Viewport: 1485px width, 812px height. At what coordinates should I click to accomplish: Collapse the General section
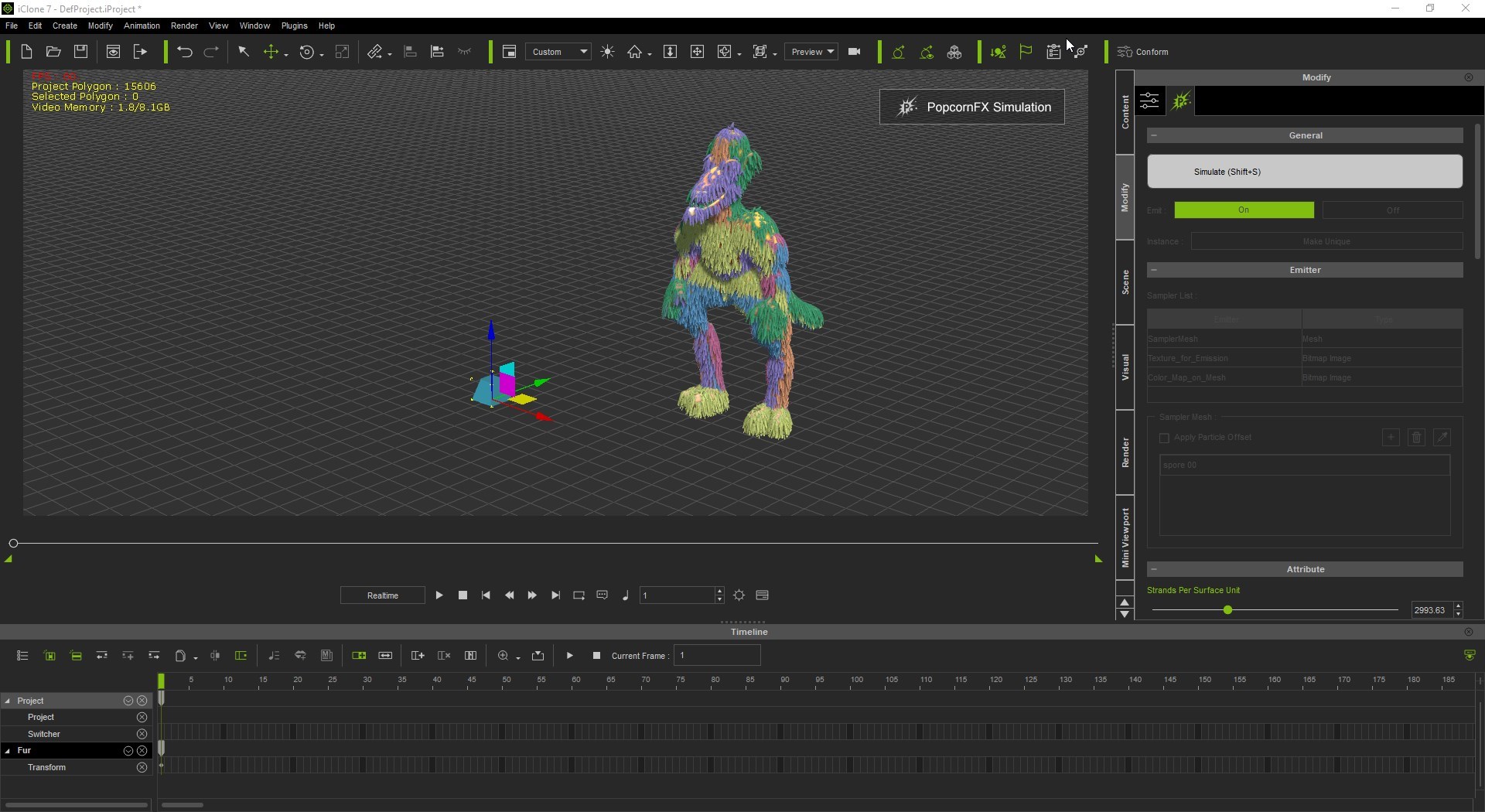[x=1153, y=135]
